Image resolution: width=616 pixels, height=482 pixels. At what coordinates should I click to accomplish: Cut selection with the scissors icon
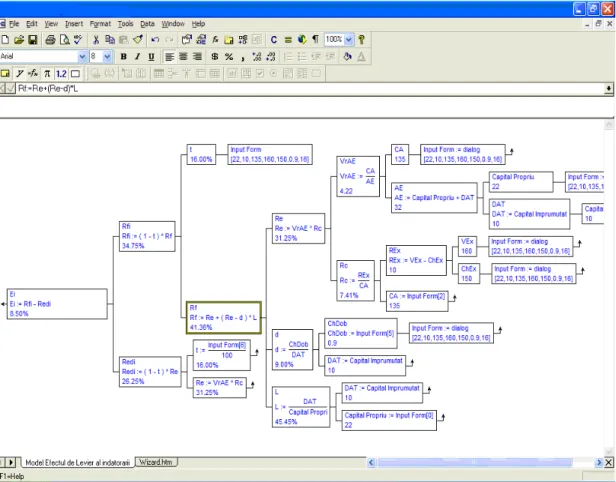pyautogui.click(x=95, y=39)
